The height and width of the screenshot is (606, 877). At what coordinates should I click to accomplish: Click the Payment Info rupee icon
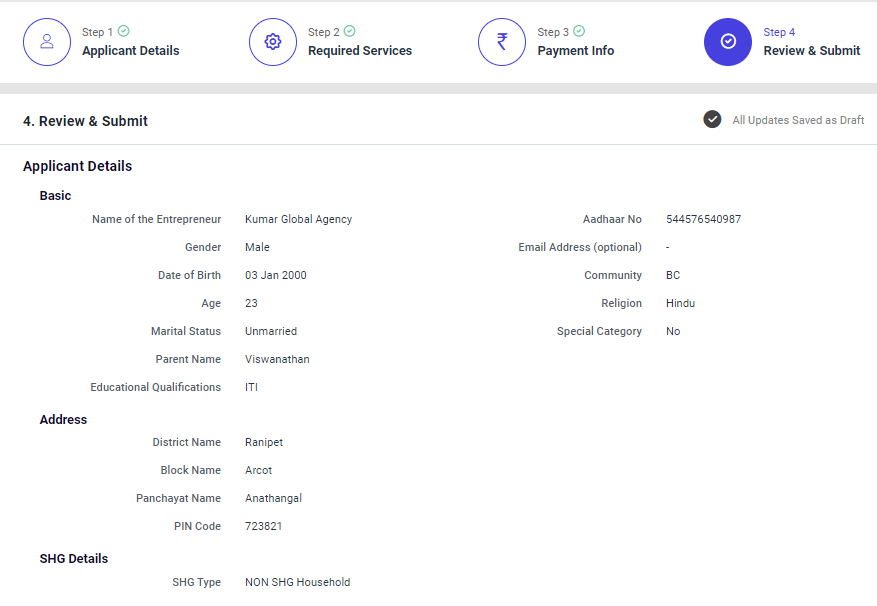point(502,42)
